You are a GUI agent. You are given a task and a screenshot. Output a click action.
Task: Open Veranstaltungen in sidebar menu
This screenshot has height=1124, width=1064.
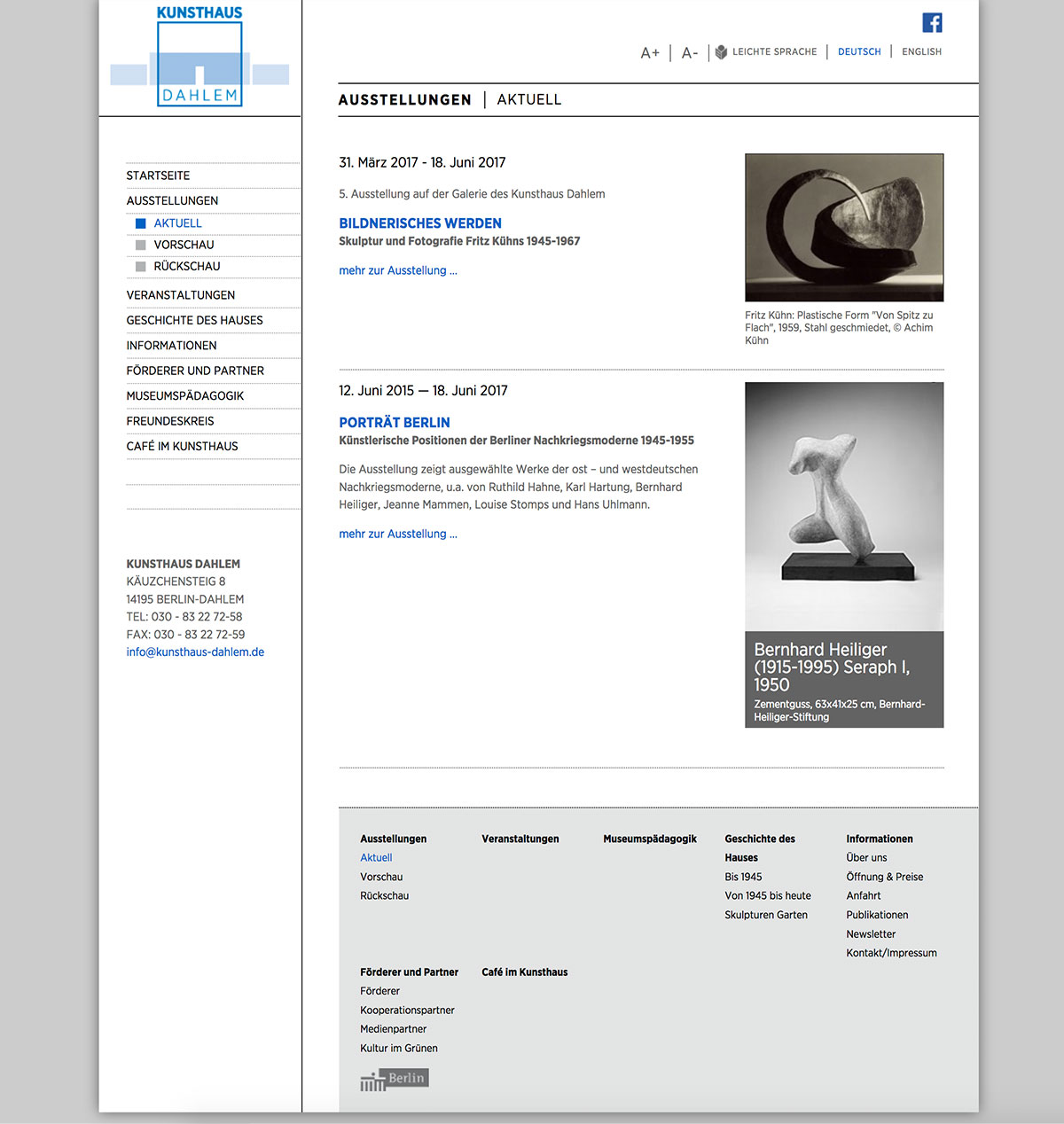point(181,295)
